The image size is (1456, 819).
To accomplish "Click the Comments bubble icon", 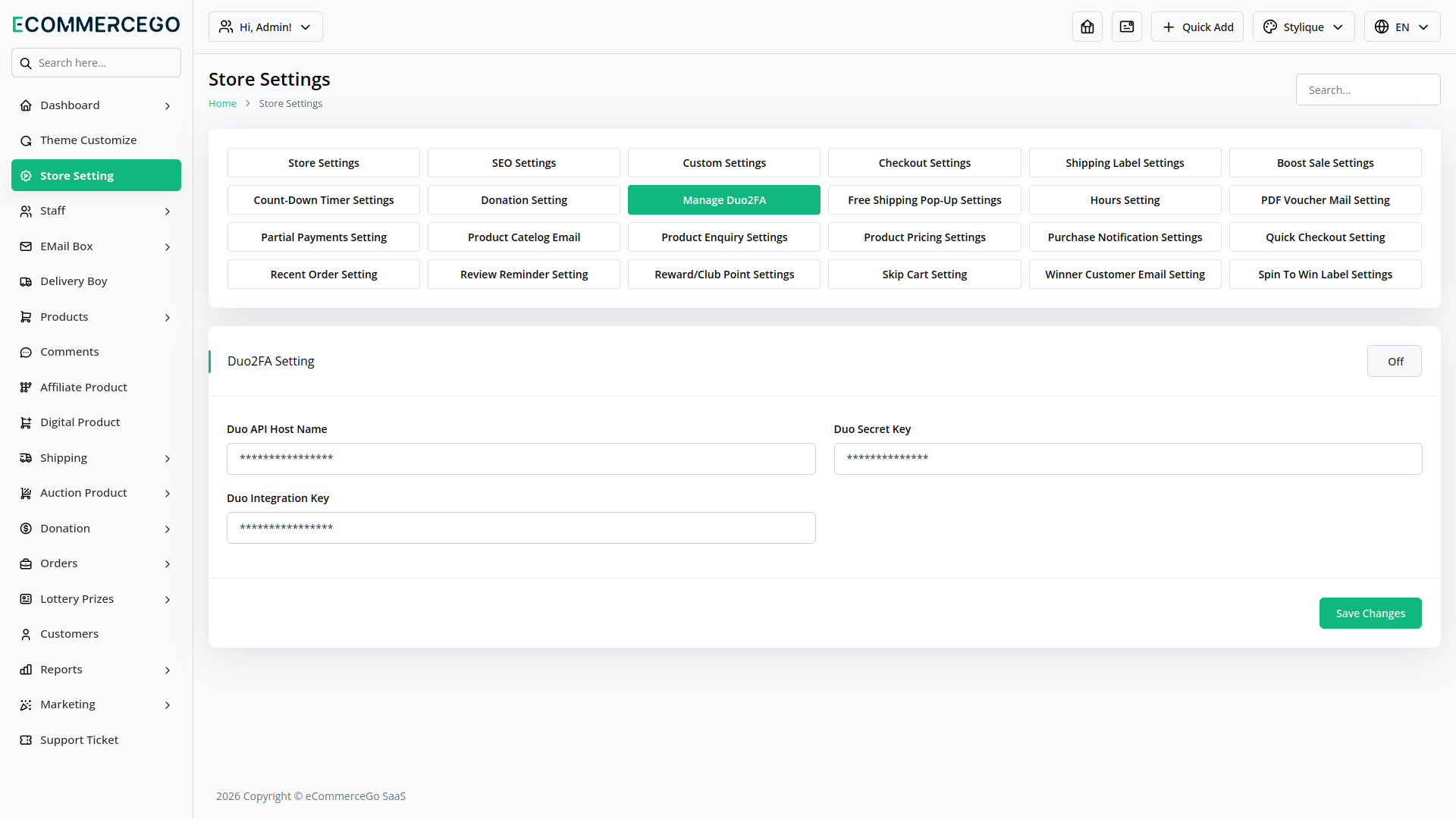I will (26, 352).
